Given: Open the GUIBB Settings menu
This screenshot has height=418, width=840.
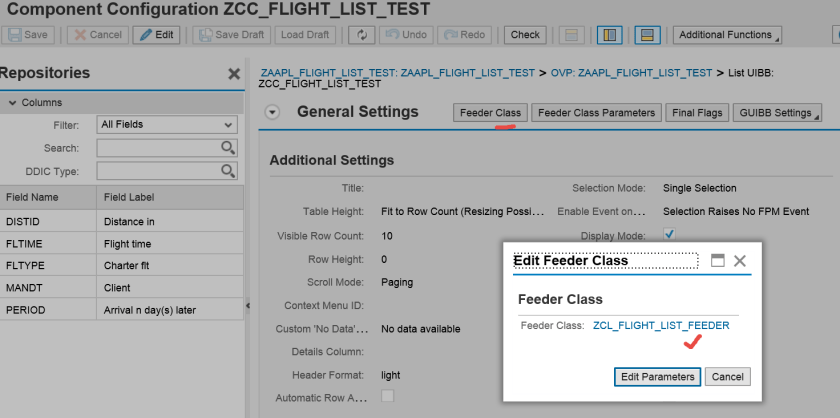Looking at the screenshot, I should 778,113.
